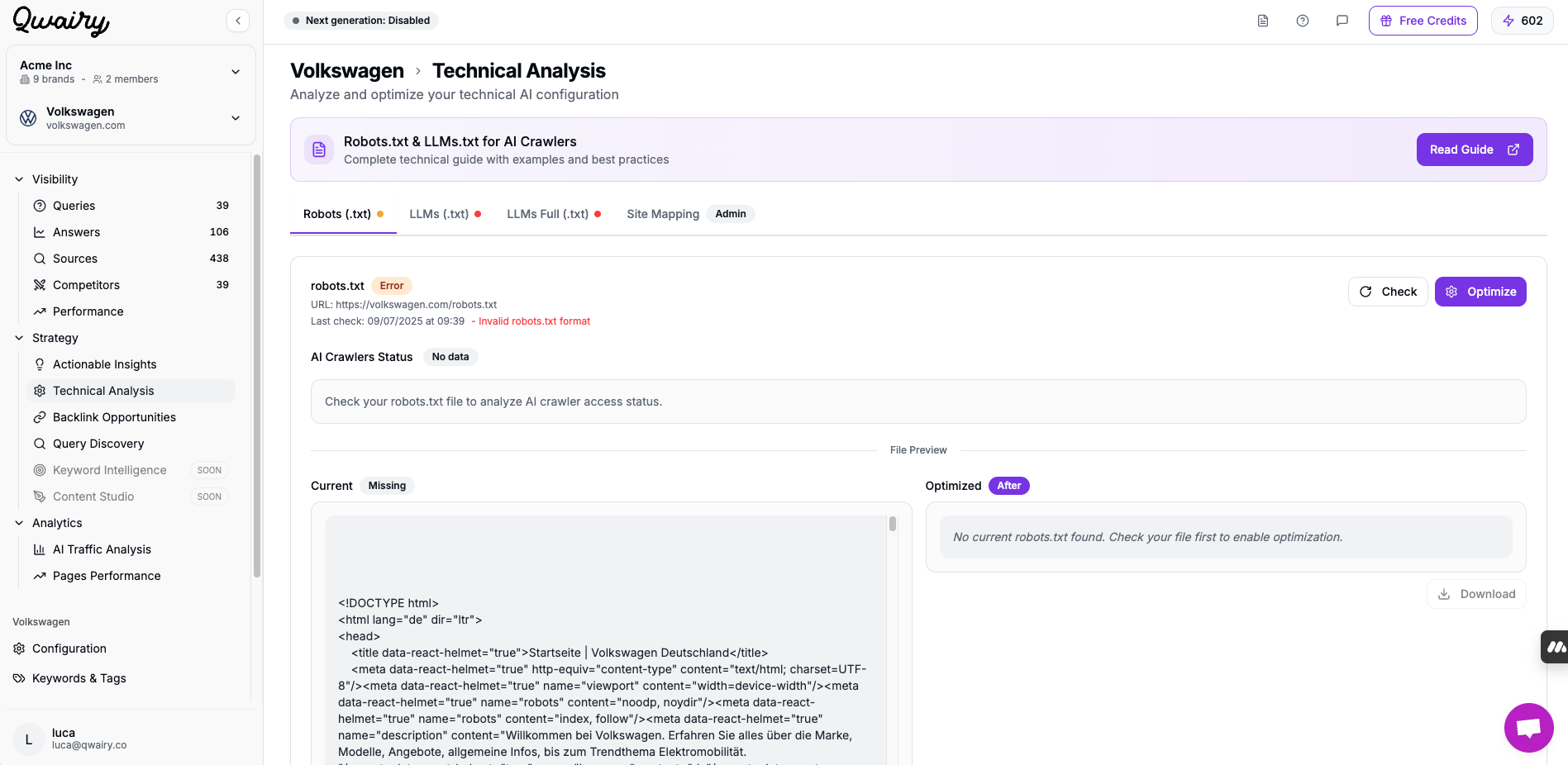Click the Error status badge
The image size is (1568, 765).
[x=392, y=286]
